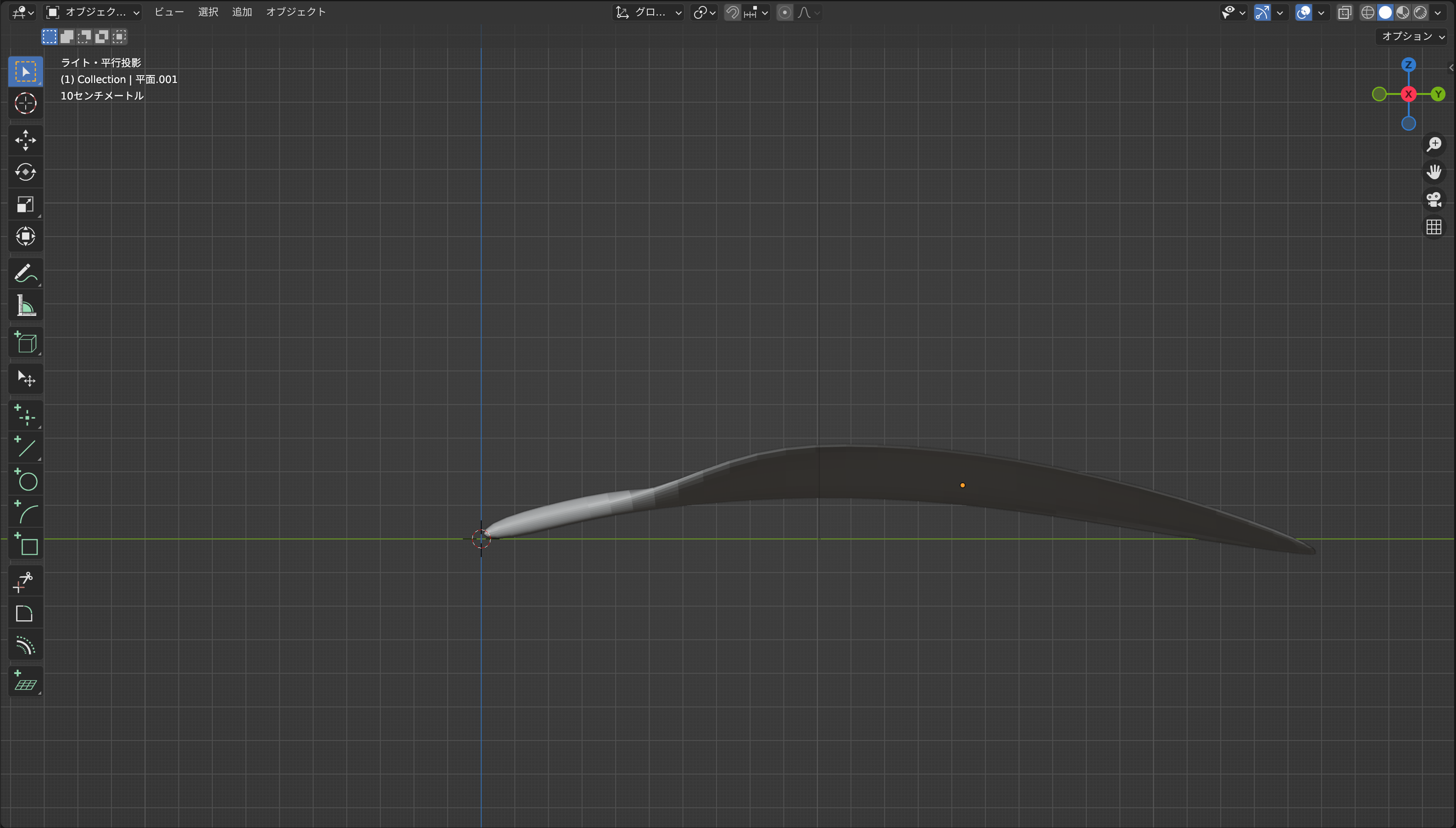Screen dimensions: 1456x828
Task: Pick the sketcher select arrow tool
Action: click(25, 379)
